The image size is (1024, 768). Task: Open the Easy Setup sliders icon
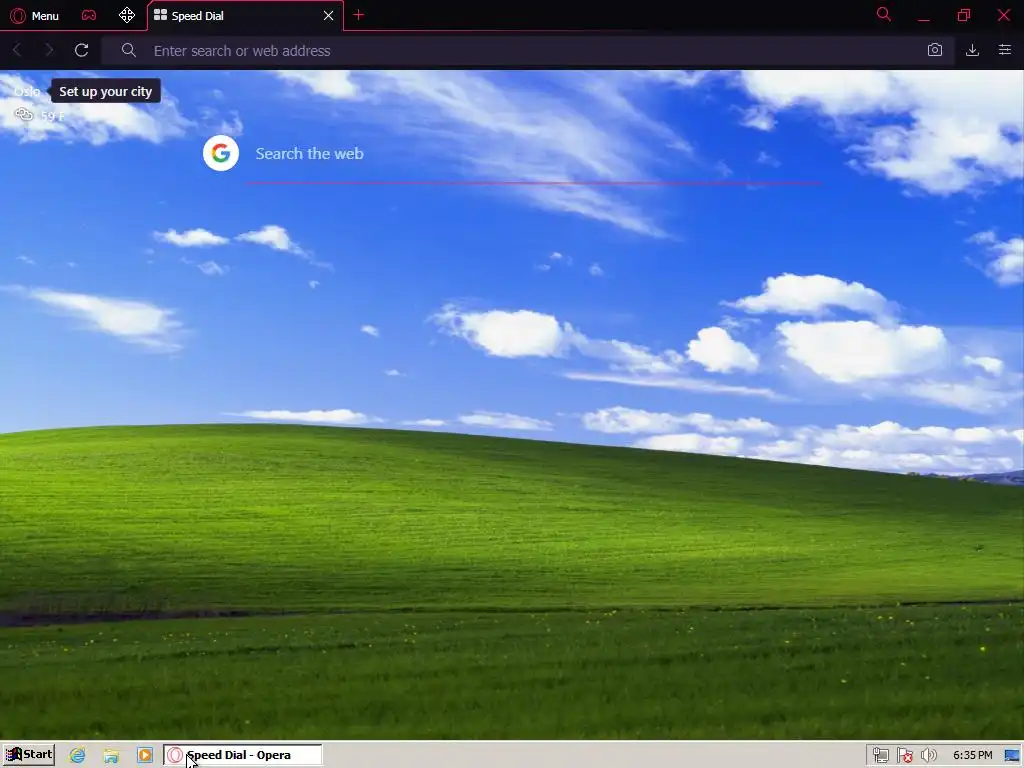[x=1005, y=50]
